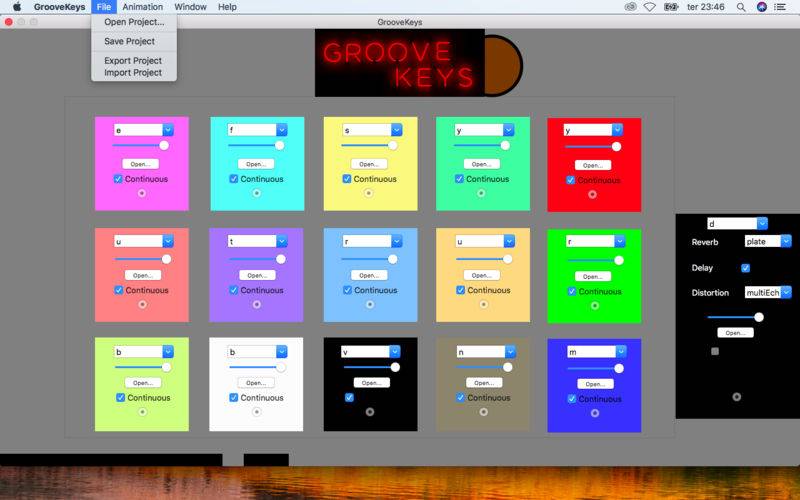Click round indicator in olive pad
Image resolution: width=800 pixels, height=500 pixels.
[x=484, y=412]
